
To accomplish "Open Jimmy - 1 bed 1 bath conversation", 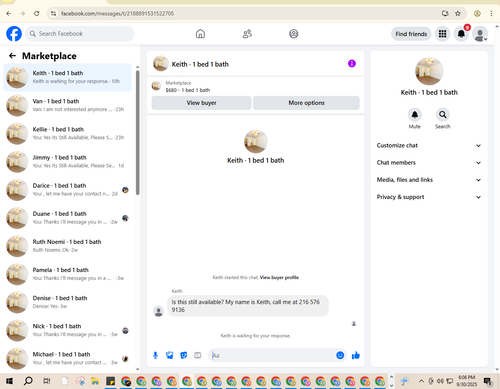I will click(67, 162).
